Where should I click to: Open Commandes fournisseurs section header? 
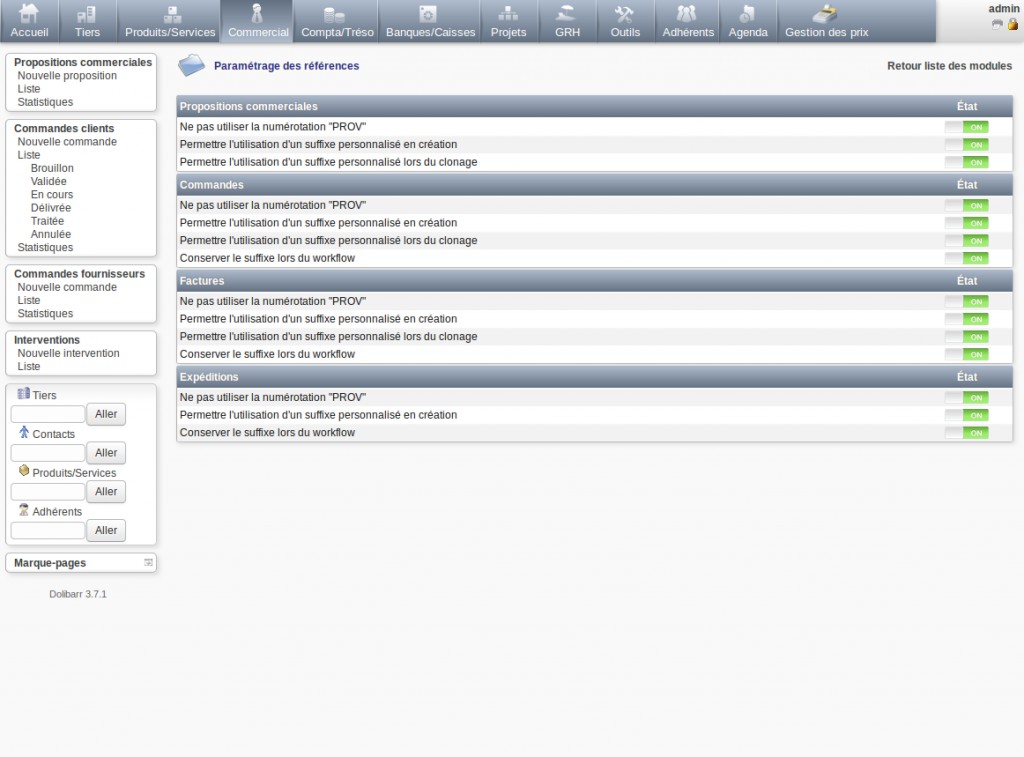(x=79, y=274)
